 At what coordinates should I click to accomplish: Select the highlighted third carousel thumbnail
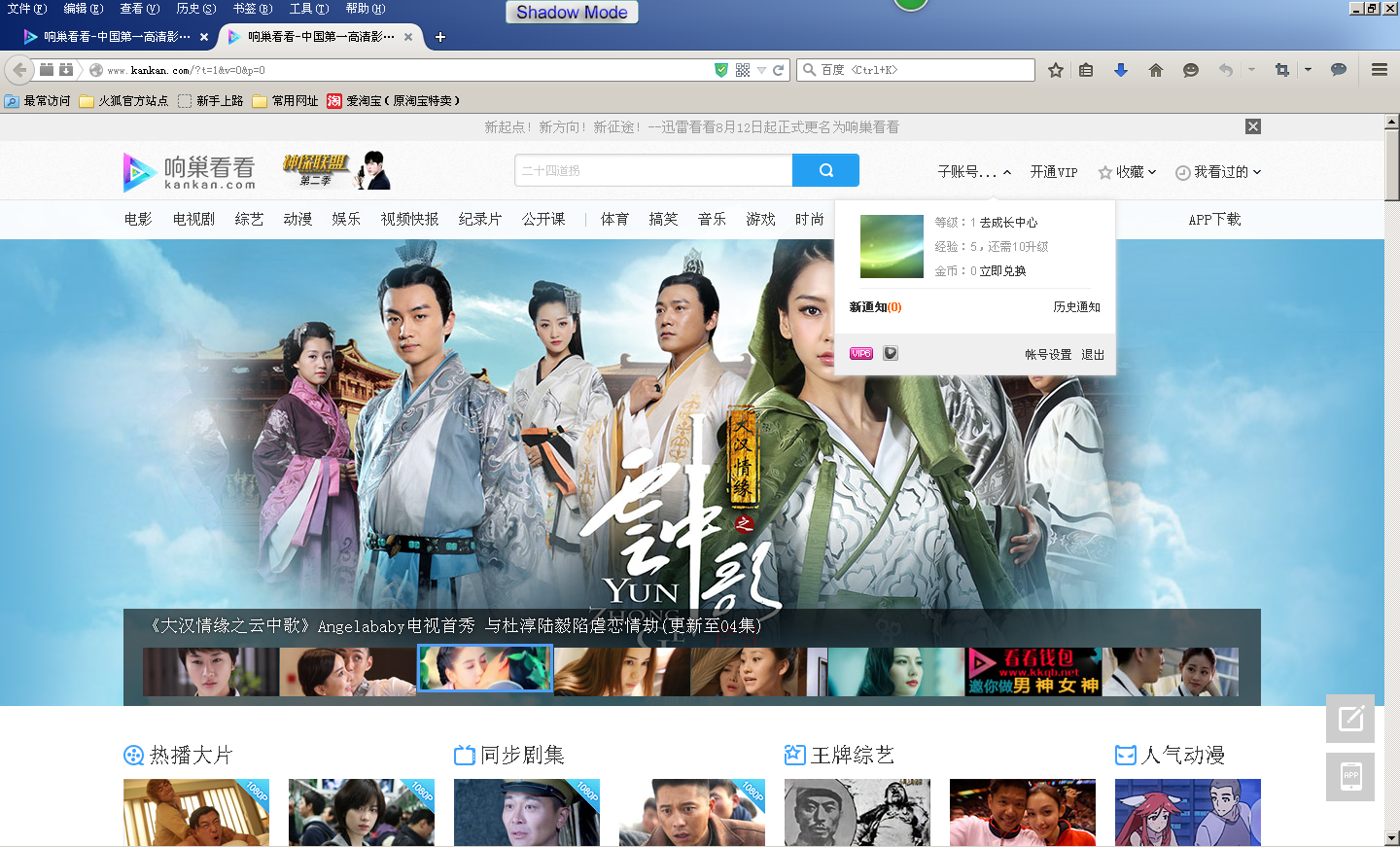point(485,668)
